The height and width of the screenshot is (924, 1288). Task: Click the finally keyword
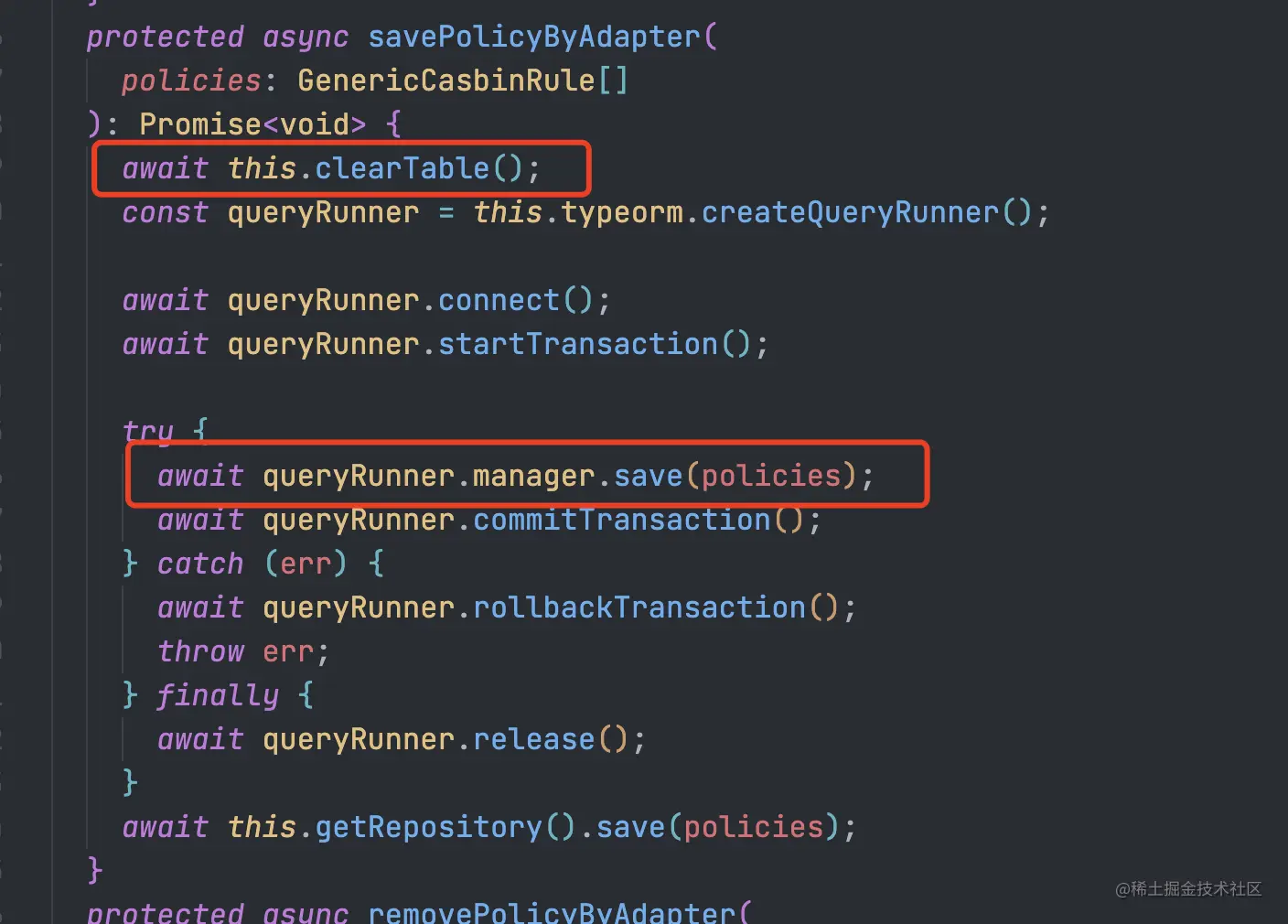218,695
